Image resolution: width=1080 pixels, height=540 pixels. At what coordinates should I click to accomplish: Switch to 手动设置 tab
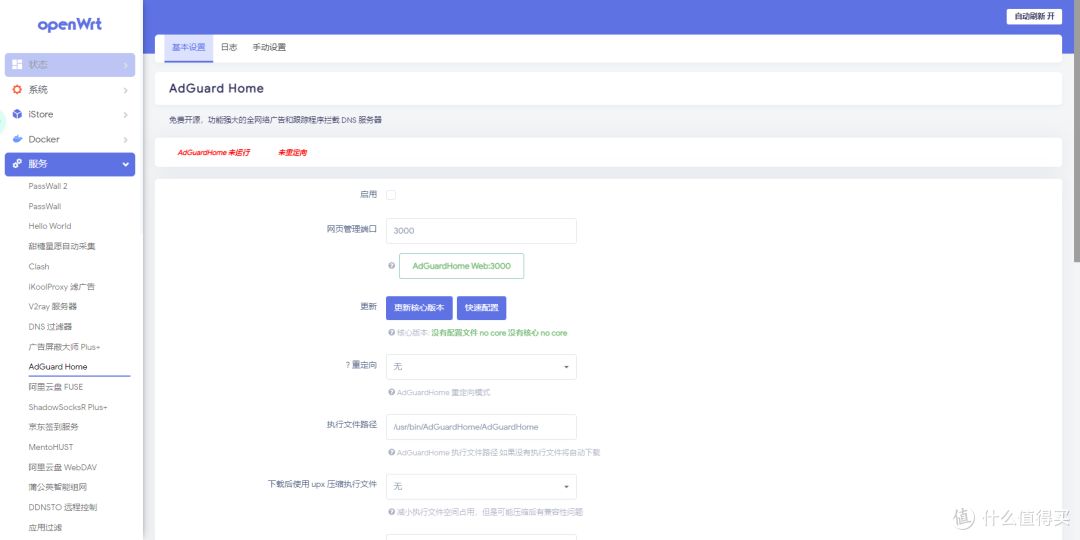(269, 48)
